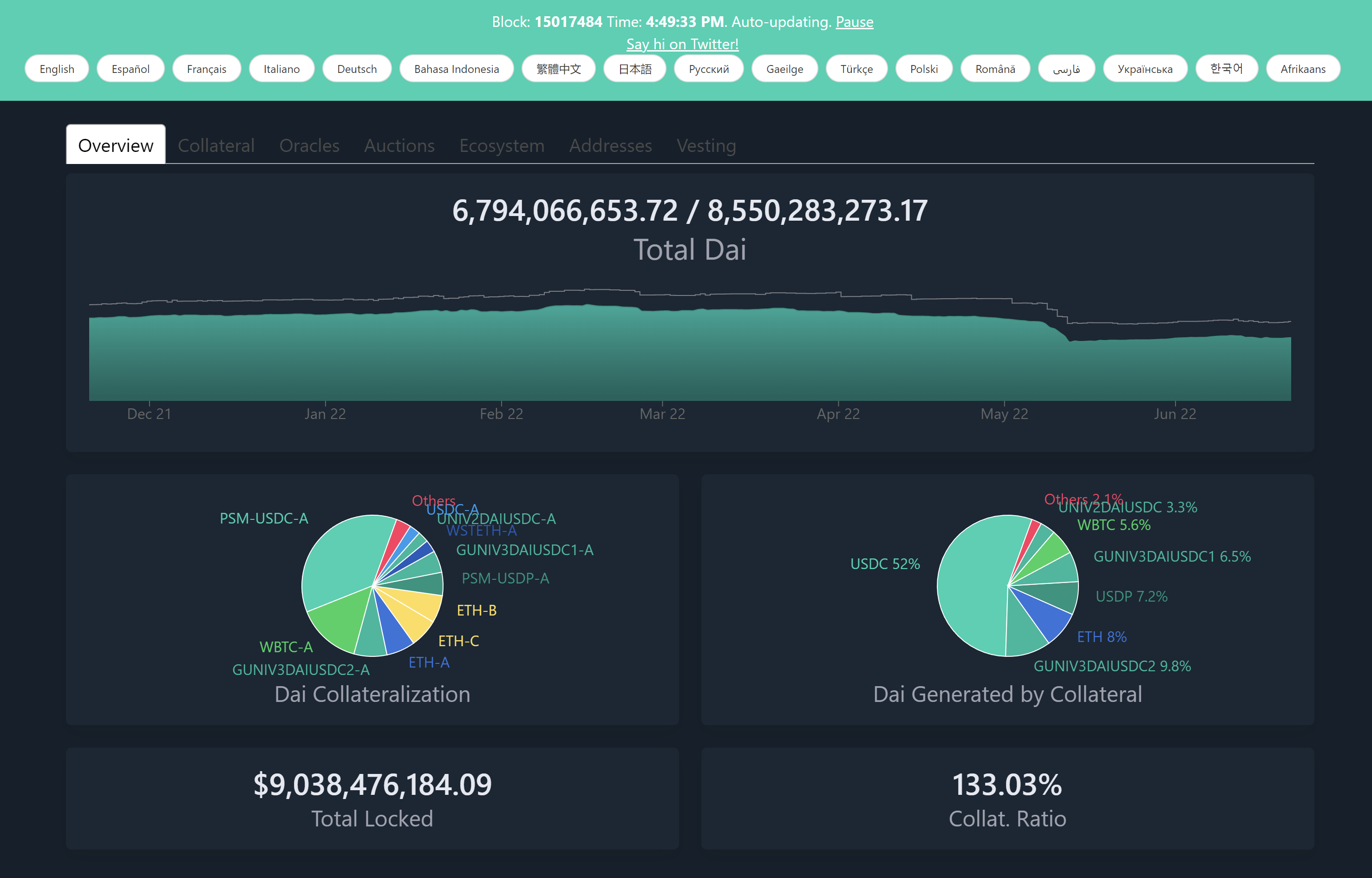Click the Total Dai heading

pyautogui.click(x=690, y=250)
